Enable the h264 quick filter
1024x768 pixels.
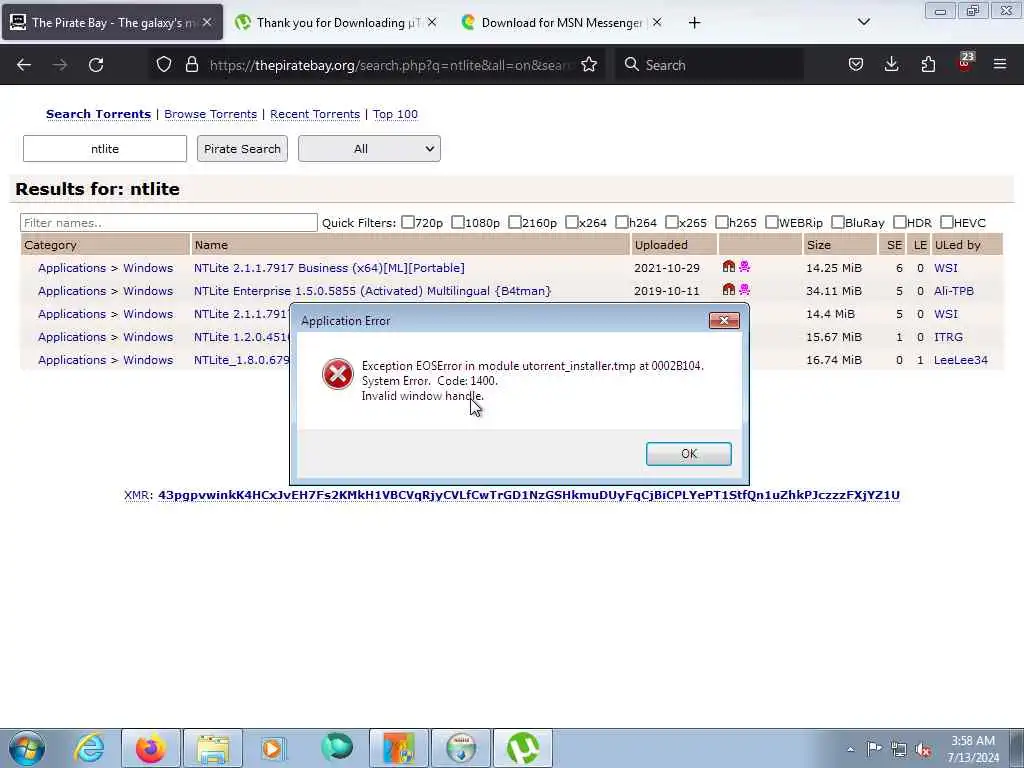[x=622, y=223]
